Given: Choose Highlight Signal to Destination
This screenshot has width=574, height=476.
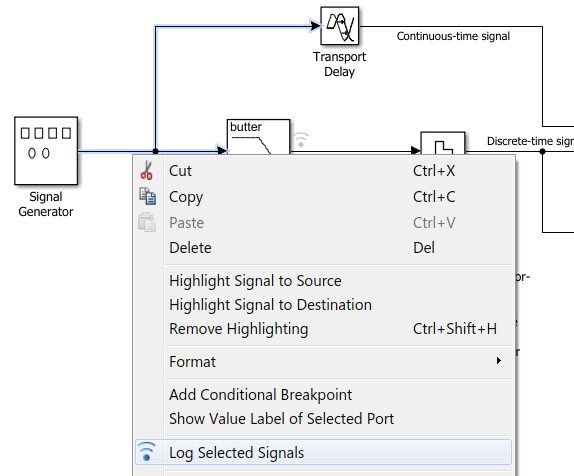Looking at the screenshot, I should pos(323,305).
